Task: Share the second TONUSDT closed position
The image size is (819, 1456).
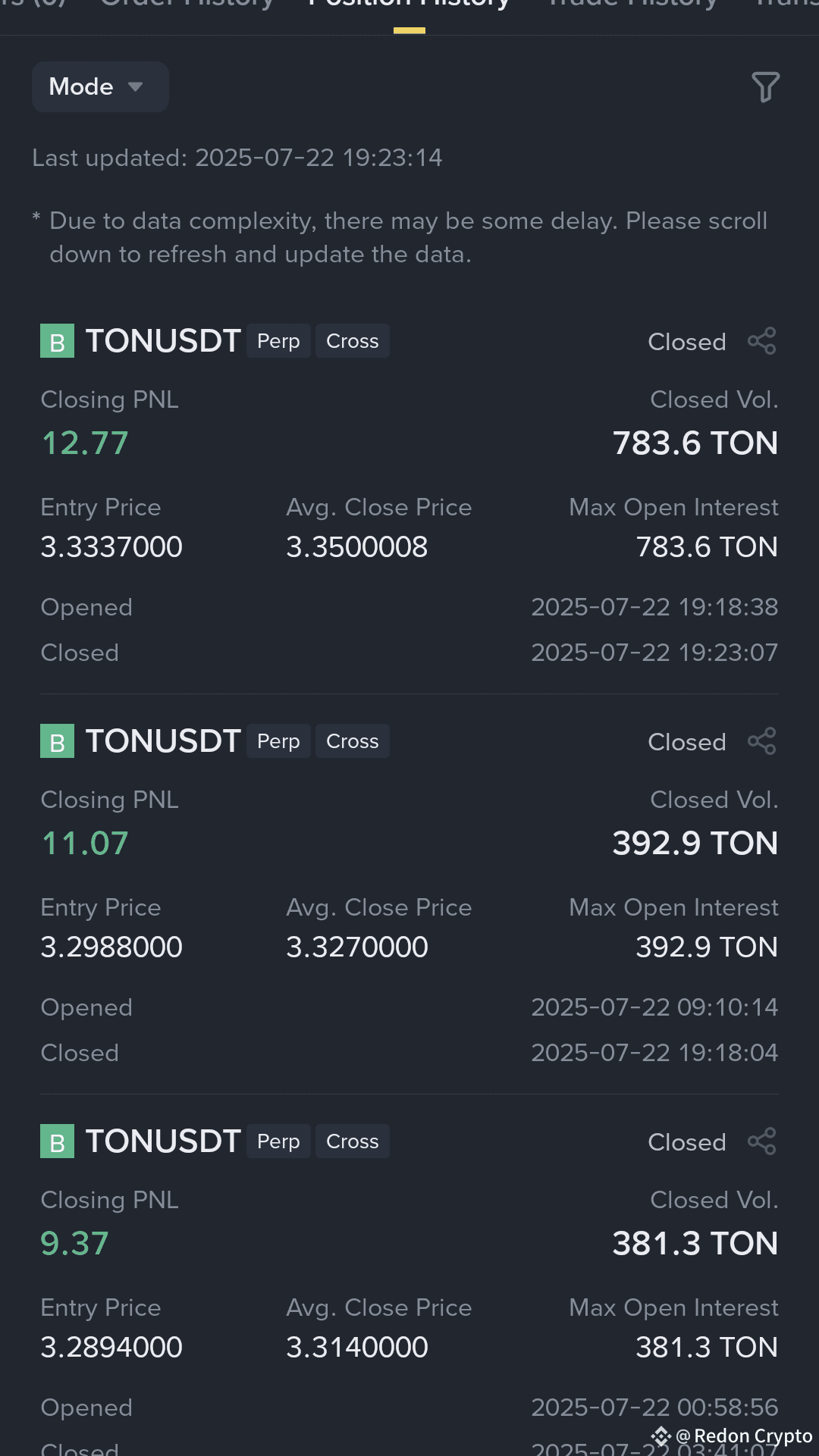Action: tap(762, 741)
